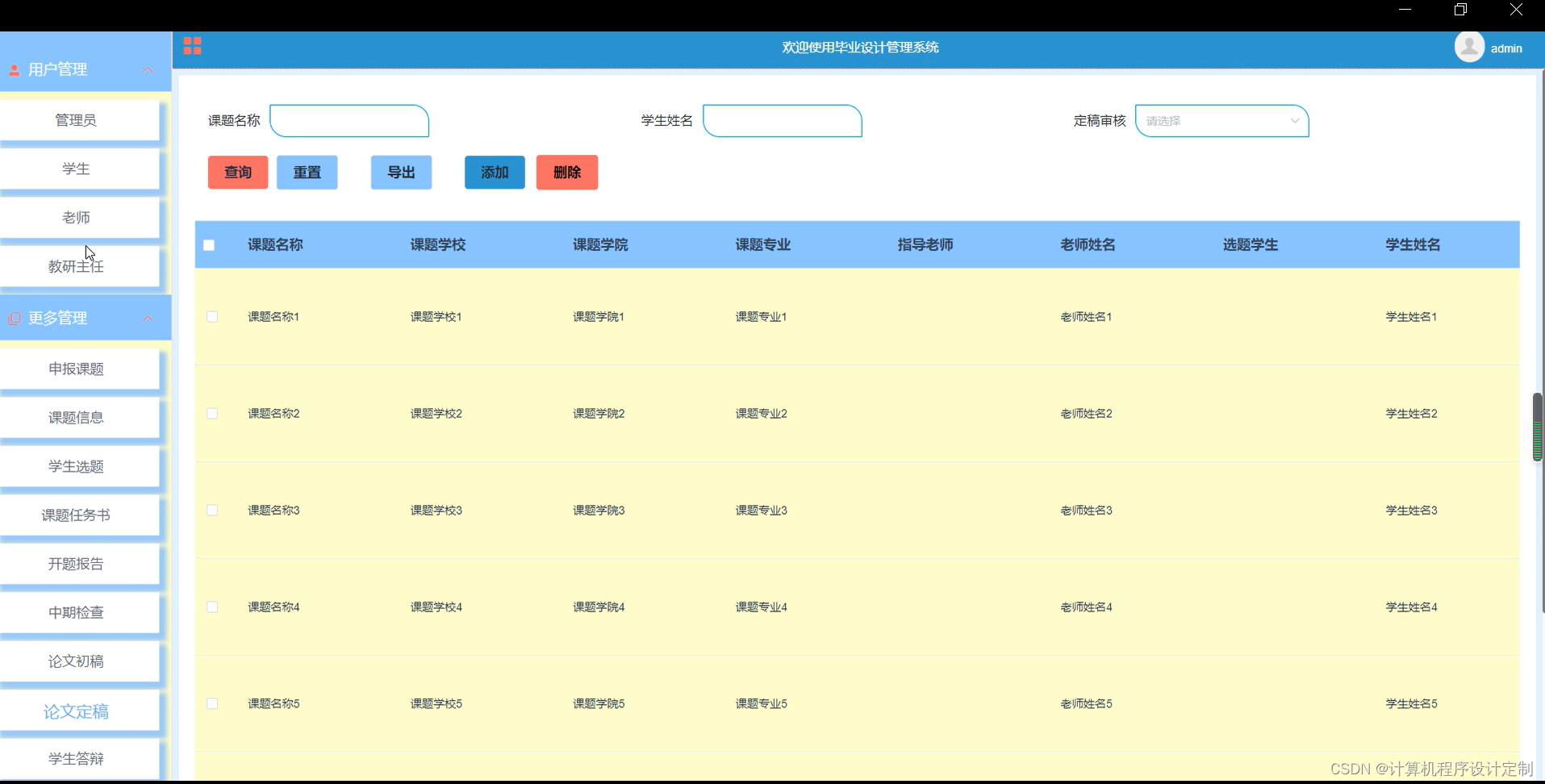This screenshot has height=784, width=1545.
Task: Go to 论文初稿 page
Action: tap(79, 661)
